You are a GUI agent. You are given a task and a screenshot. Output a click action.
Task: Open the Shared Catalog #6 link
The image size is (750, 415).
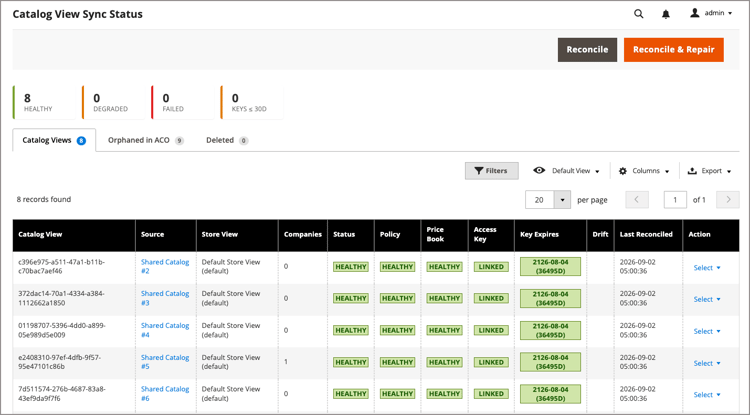pyautogui.click(x=165, y=394)
